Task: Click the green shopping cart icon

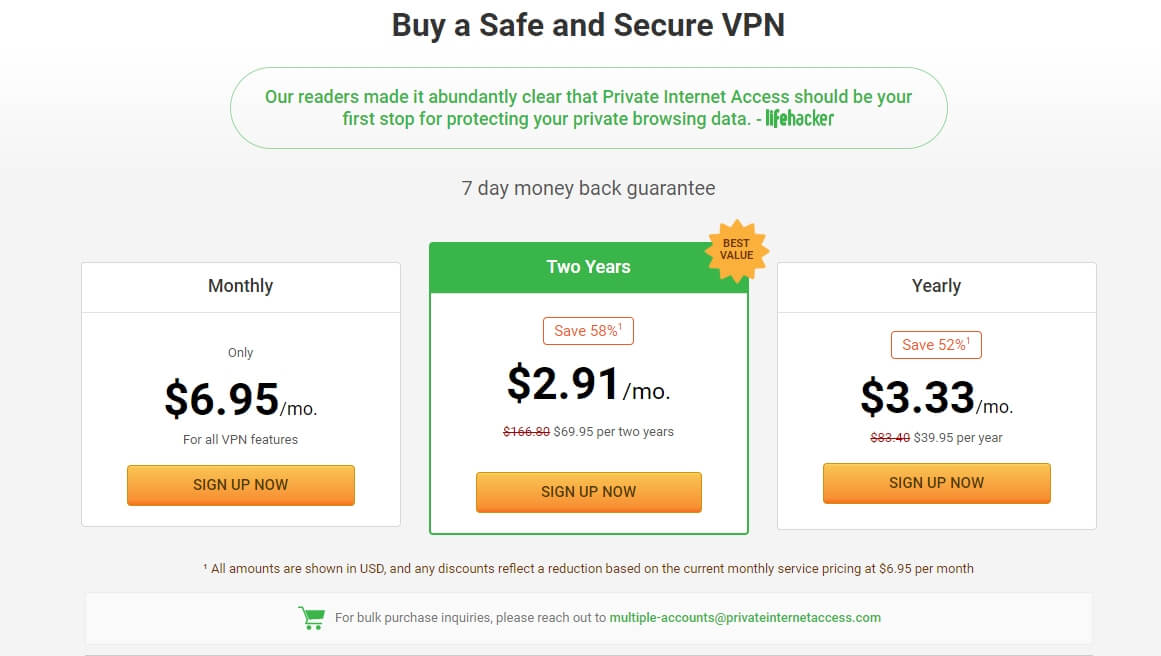Action: 312,617
